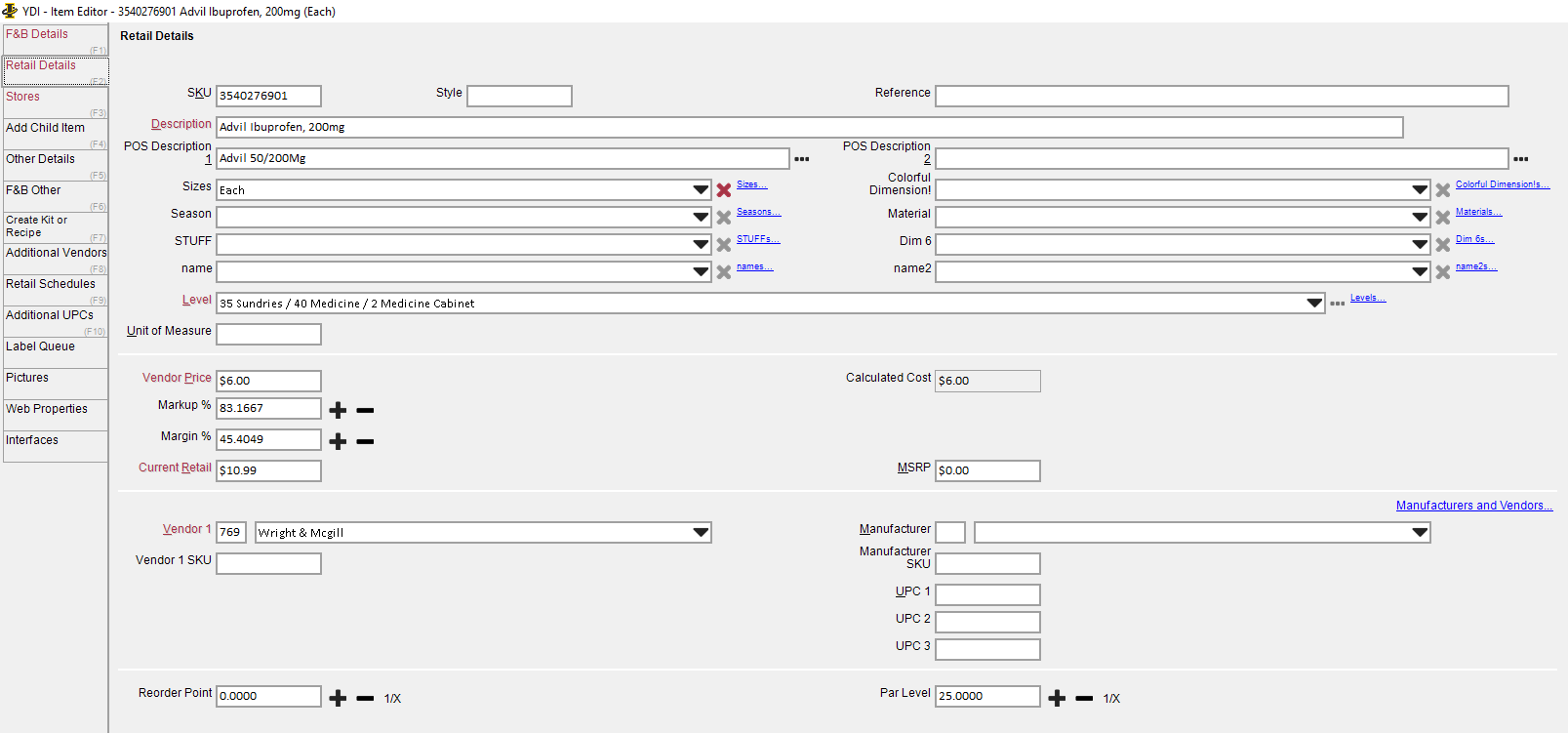Open Retail Schedules tab
The height and width of the screenshot is (733, 1568).
tap(56, 290)
